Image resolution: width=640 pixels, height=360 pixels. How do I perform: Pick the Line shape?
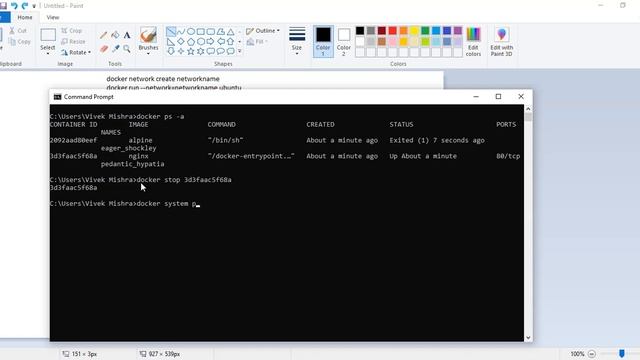coord(171,31)
